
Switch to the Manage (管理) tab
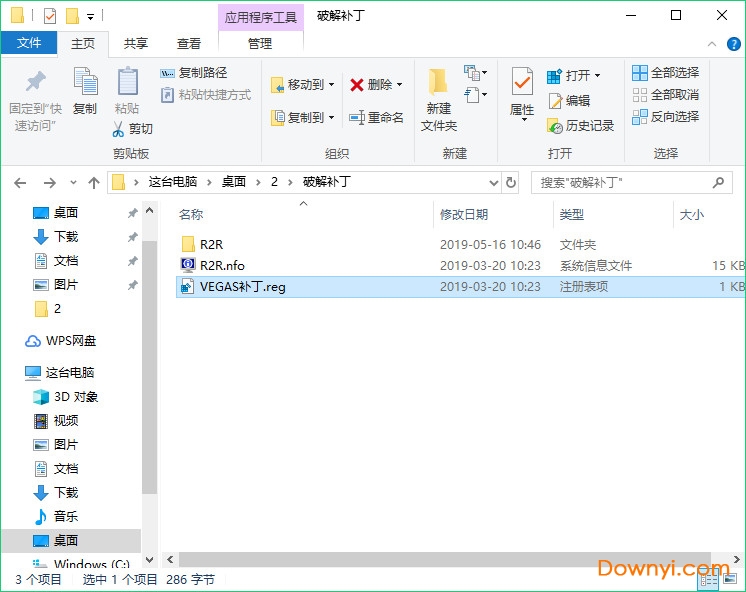click(260, 44)
